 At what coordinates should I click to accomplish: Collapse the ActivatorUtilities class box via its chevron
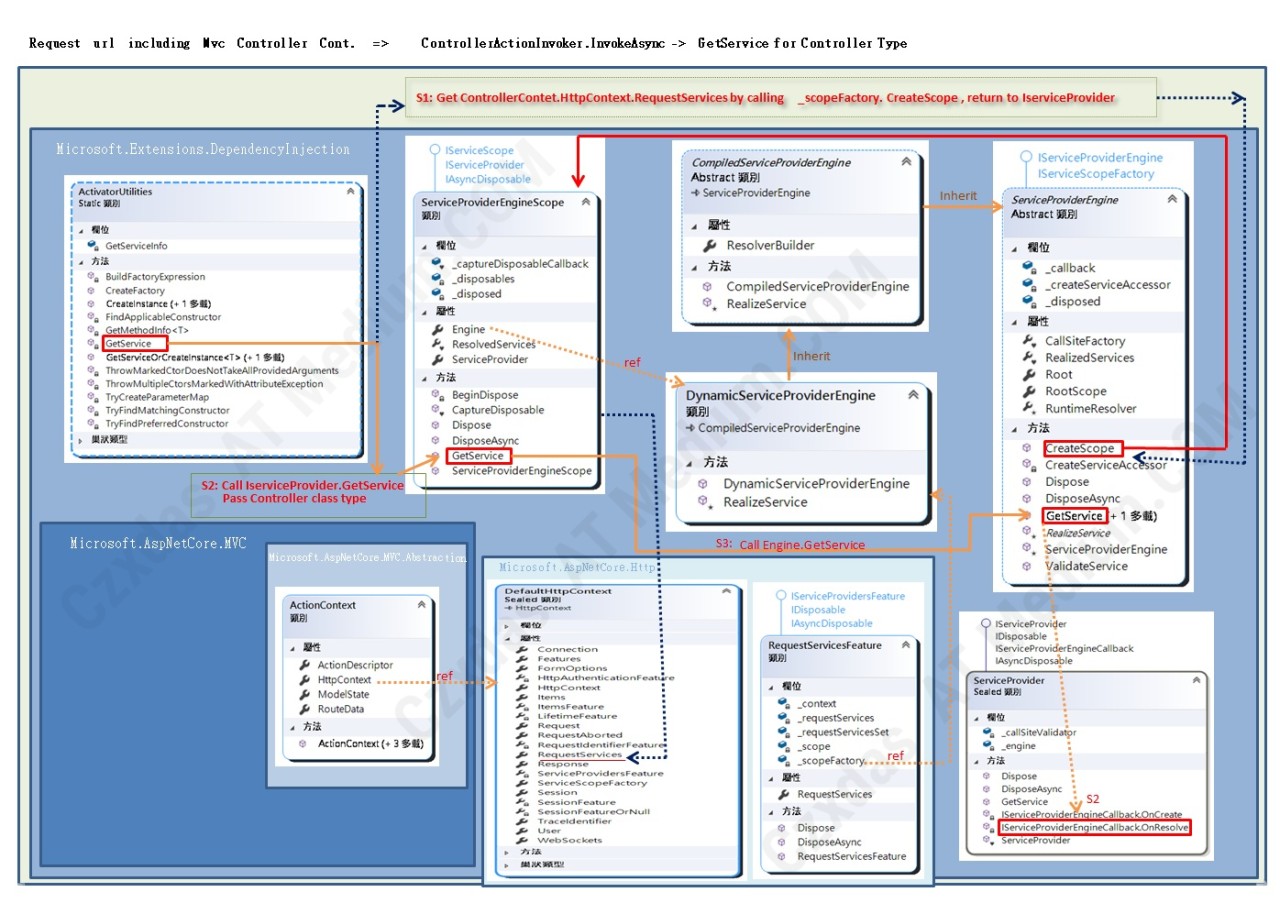pos(350,192)
